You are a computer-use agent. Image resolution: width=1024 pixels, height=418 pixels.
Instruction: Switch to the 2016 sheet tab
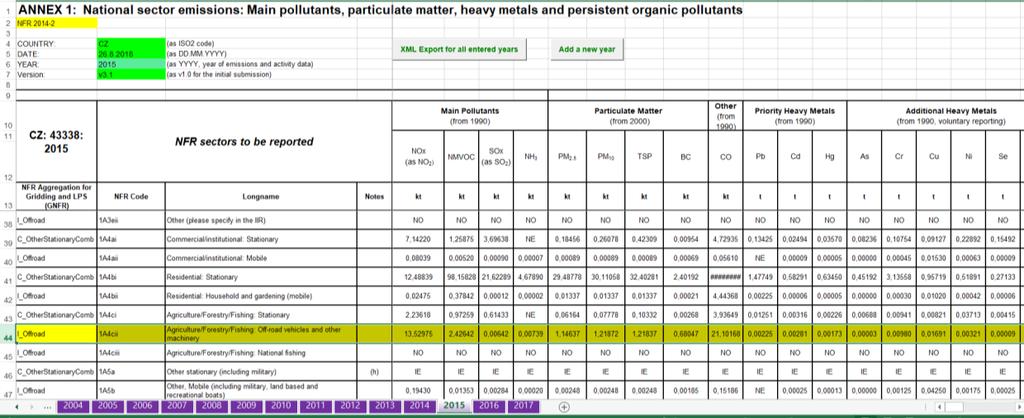[488, 406]
